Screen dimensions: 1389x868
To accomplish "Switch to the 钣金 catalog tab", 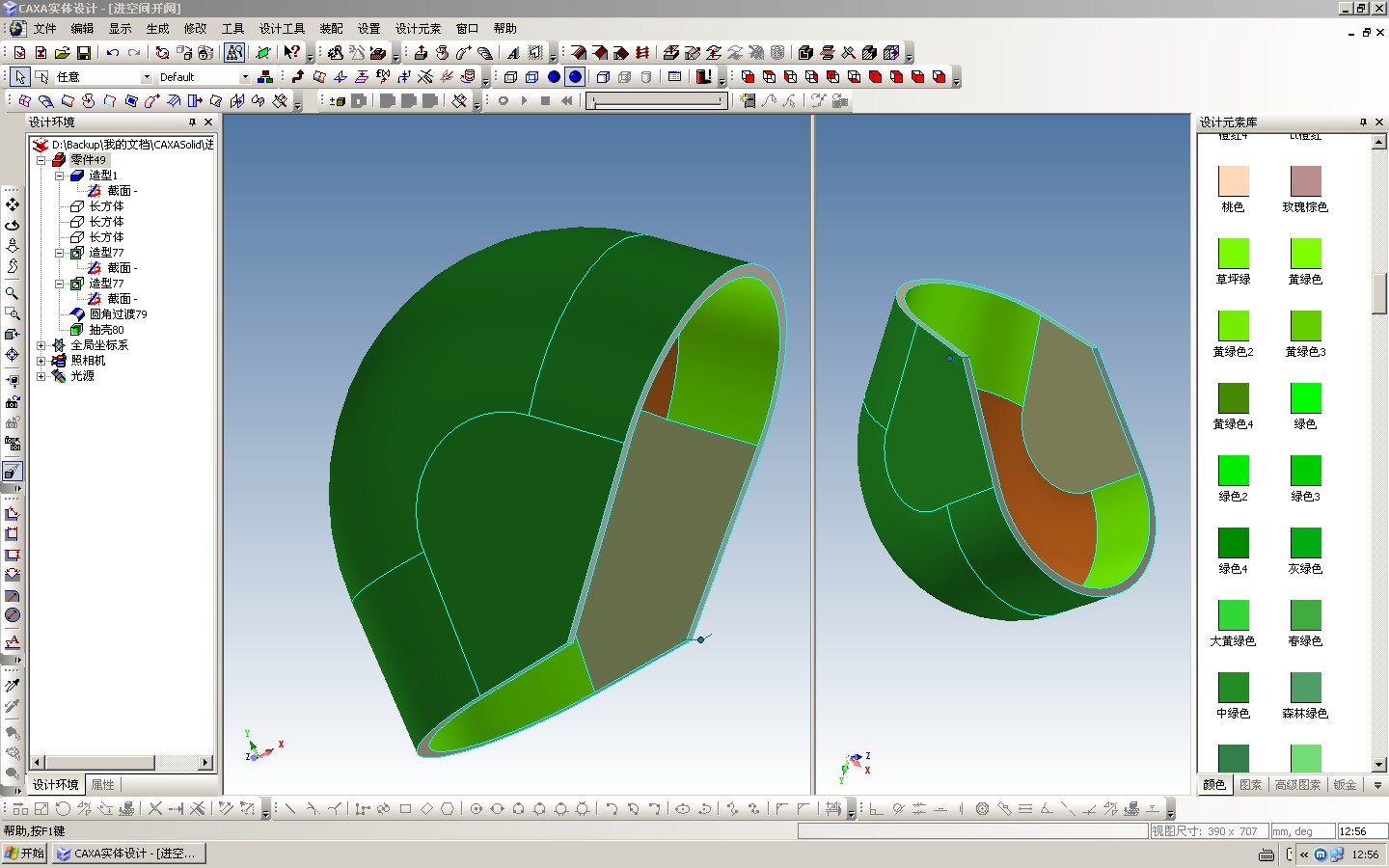I will [1346, 785].
